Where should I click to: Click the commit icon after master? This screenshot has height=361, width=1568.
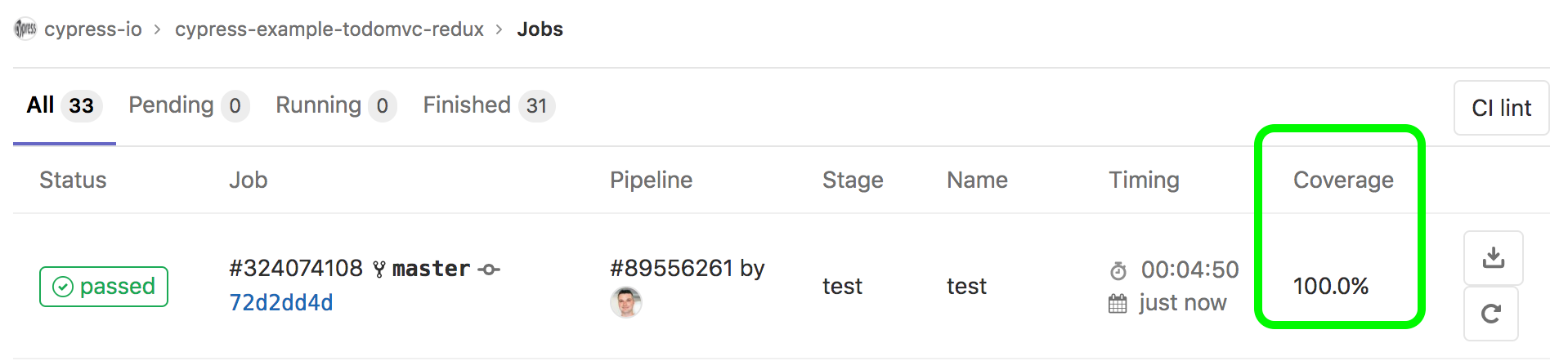[489, 269]
